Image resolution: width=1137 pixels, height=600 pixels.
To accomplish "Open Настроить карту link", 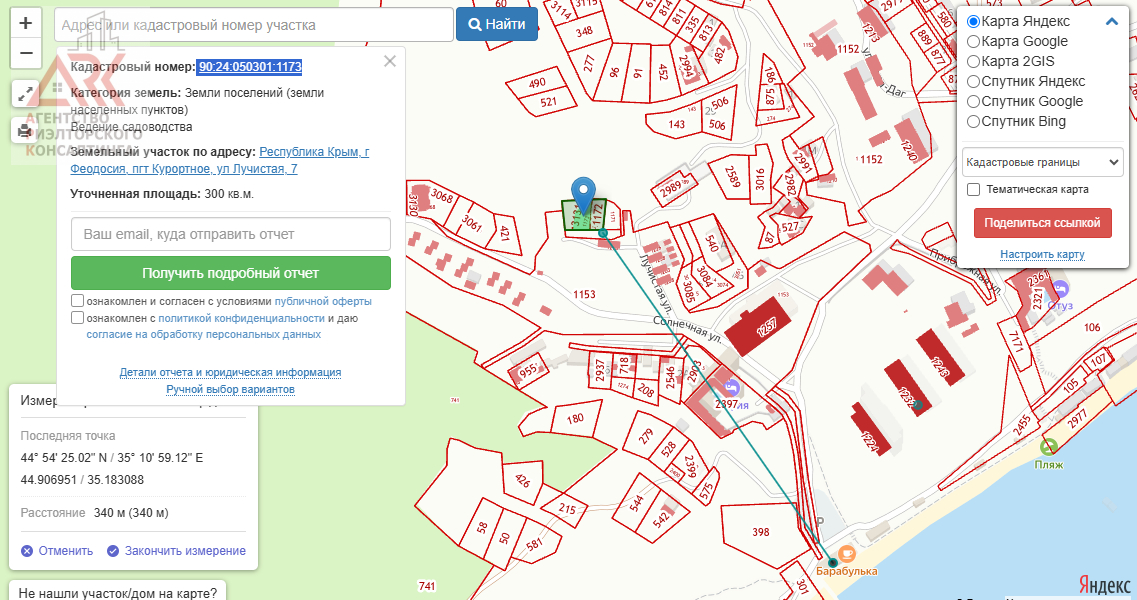I will coord(1042,255).
